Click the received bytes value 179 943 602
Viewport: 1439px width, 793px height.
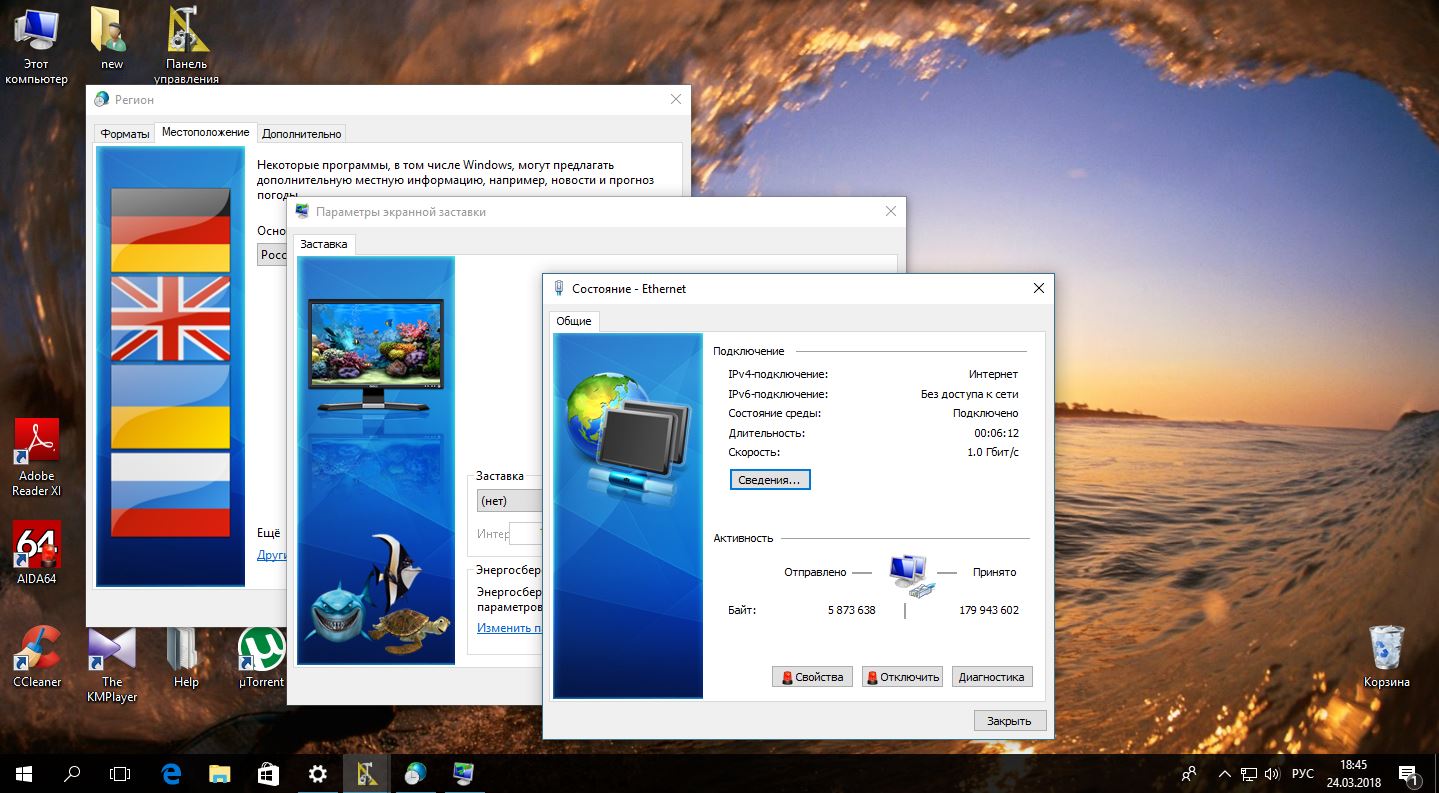click(989, 610)
